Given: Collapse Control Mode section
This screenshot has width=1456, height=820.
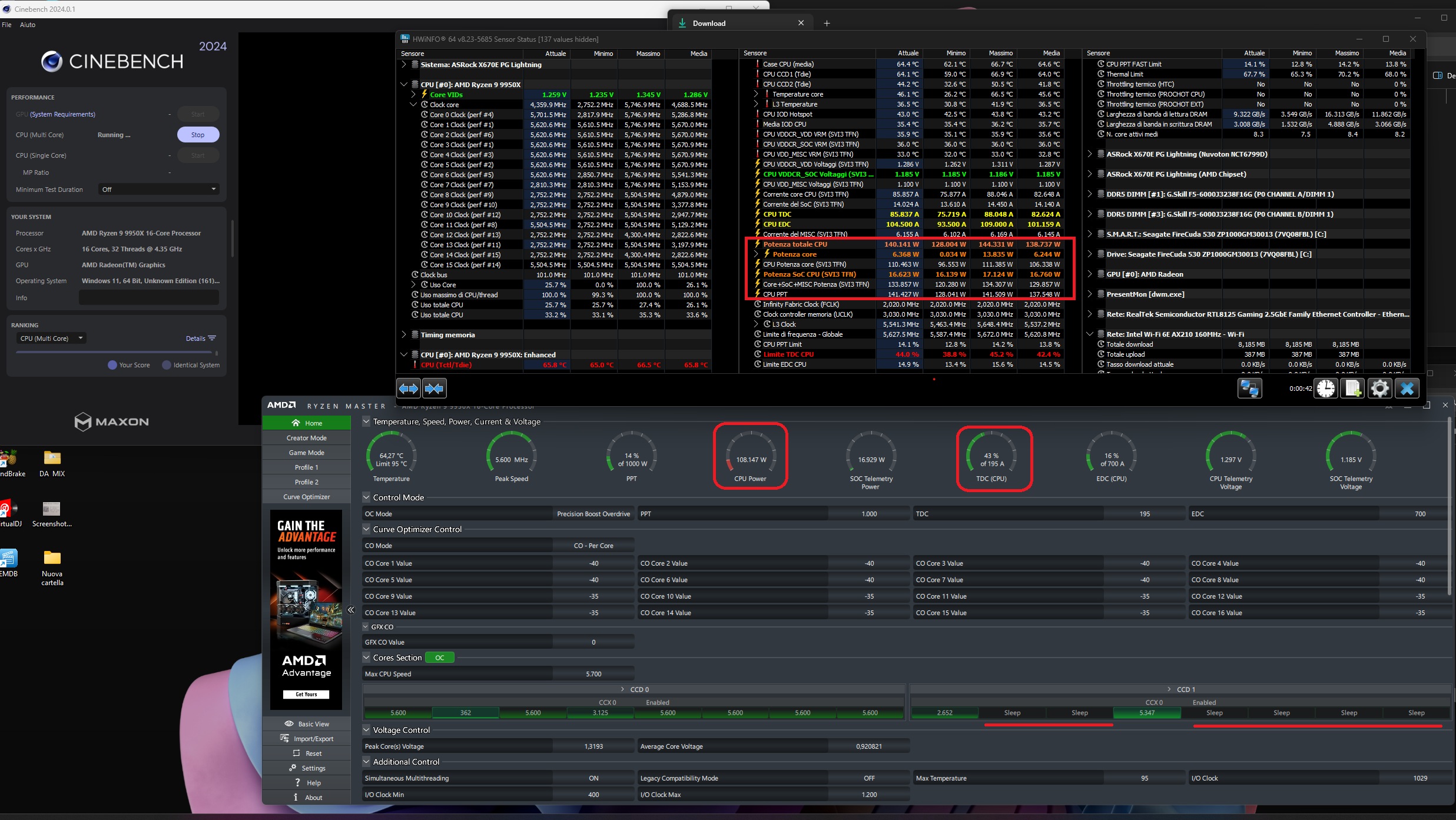Looking at the screenshot, I should [366, 497].
